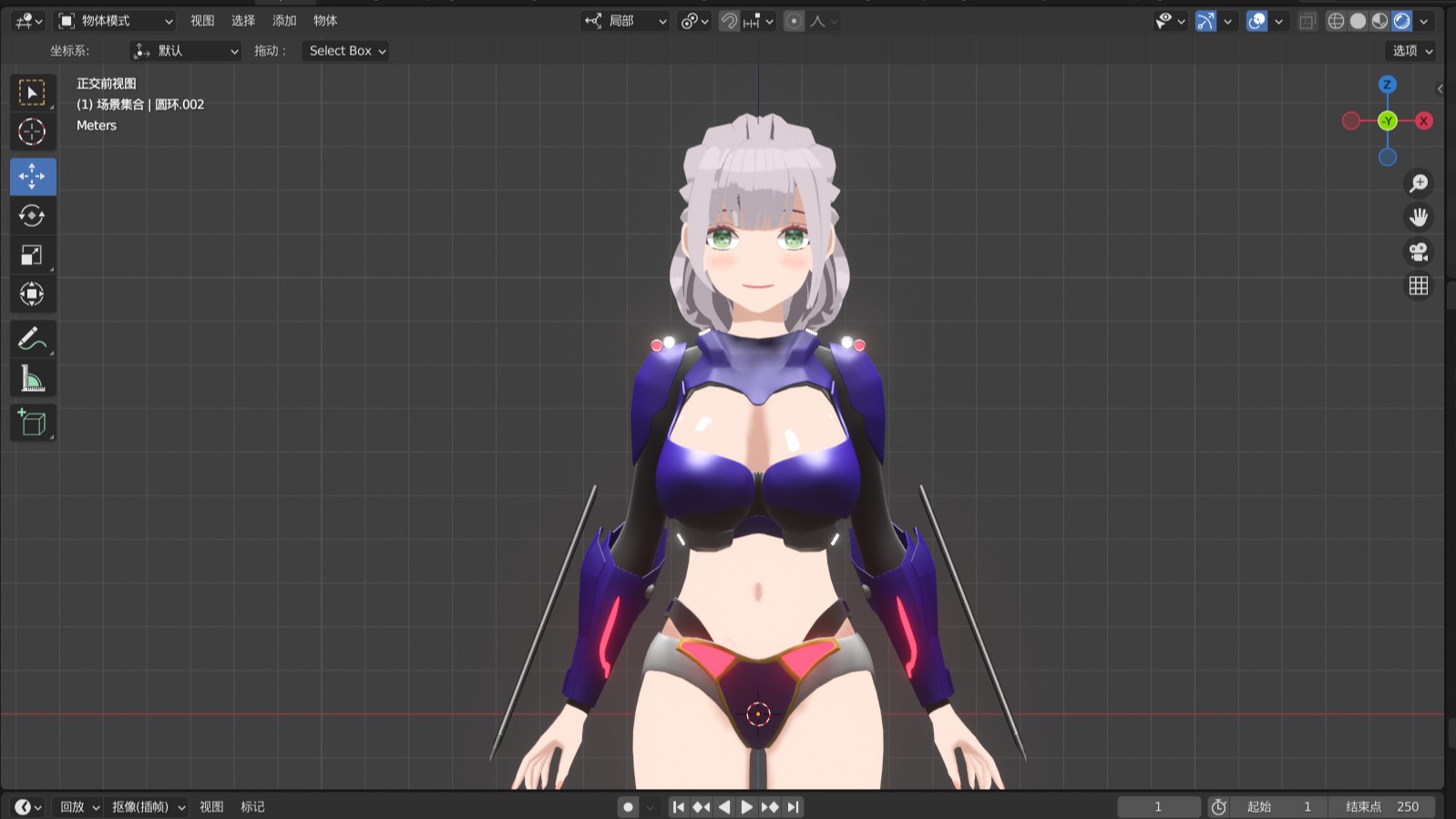The height and width of the screenshot is (819, 1456).
Task: Open the 视图 menu in header
Action: click(202, 21)
